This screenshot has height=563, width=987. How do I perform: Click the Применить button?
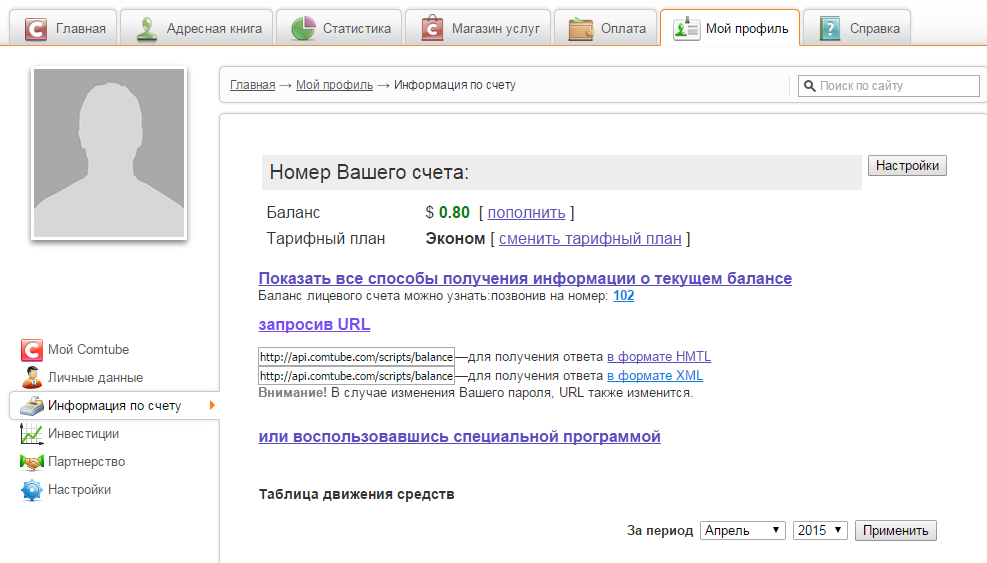(896, 530)
